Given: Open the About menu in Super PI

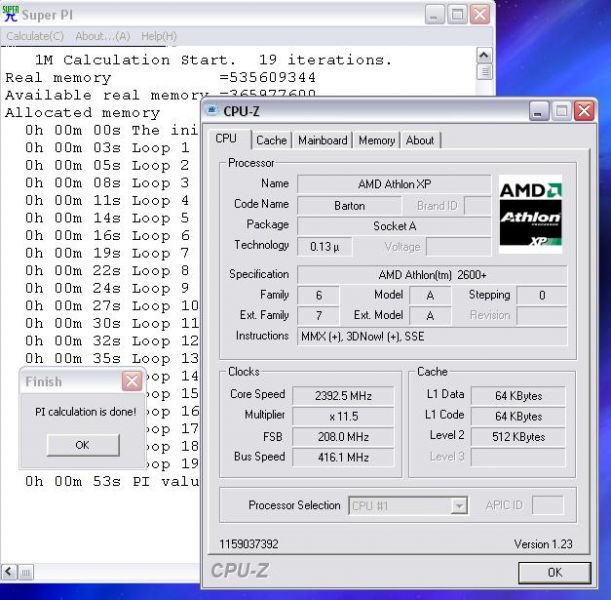Looking at the screenshot, I should point(103,36).
